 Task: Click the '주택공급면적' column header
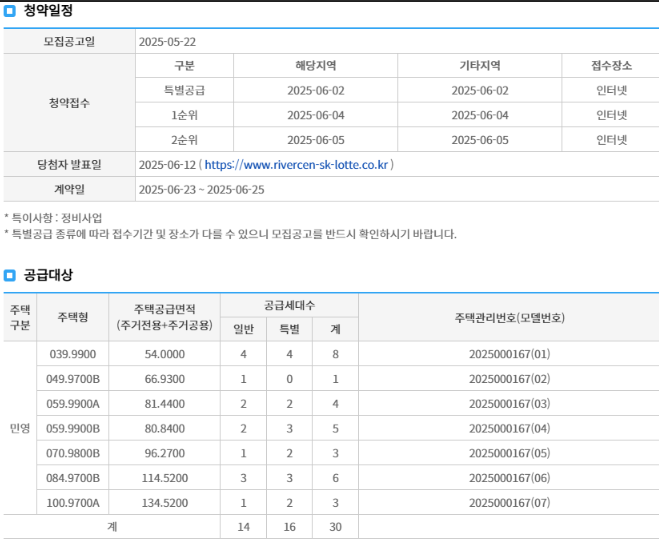[165, 317]
